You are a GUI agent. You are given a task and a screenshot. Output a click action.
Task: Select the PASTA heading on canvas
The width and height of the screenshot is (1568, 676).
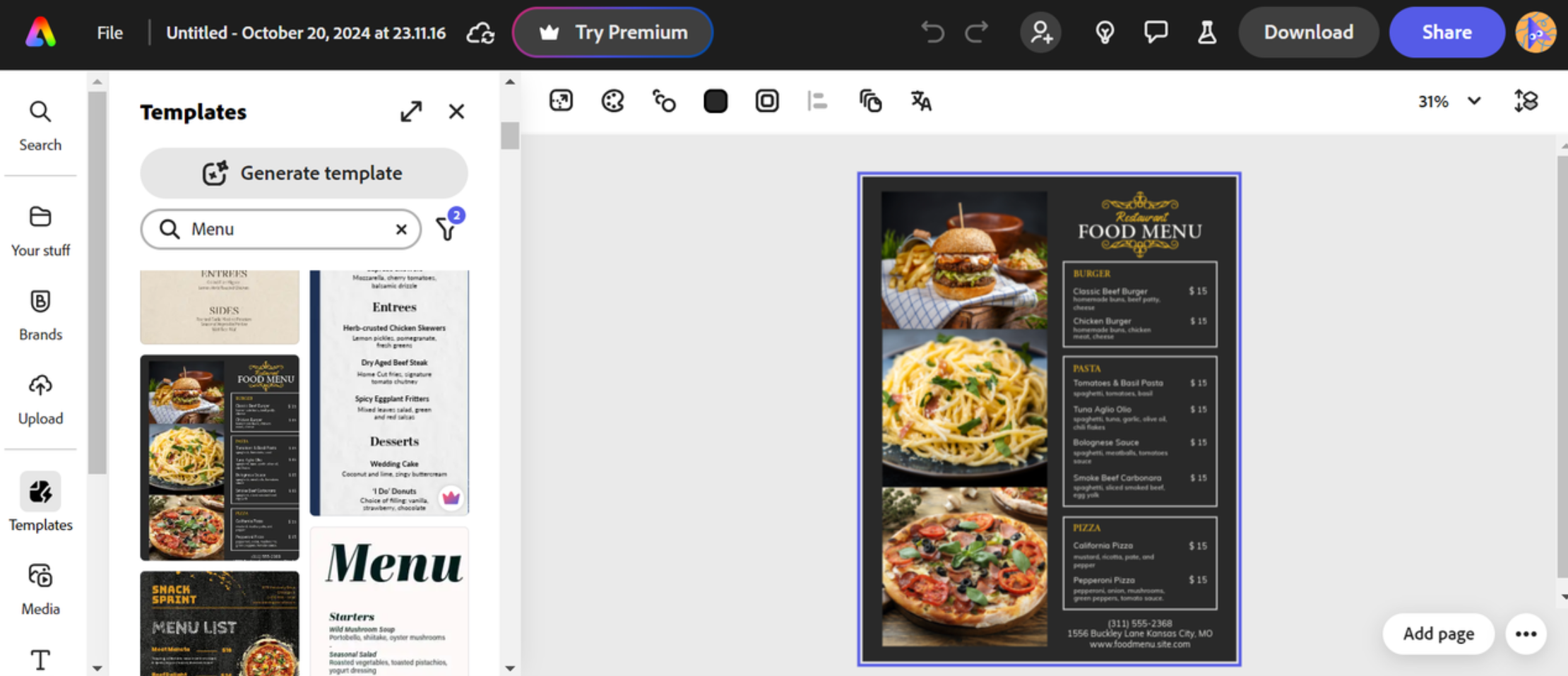click(x=1086, y=368)
